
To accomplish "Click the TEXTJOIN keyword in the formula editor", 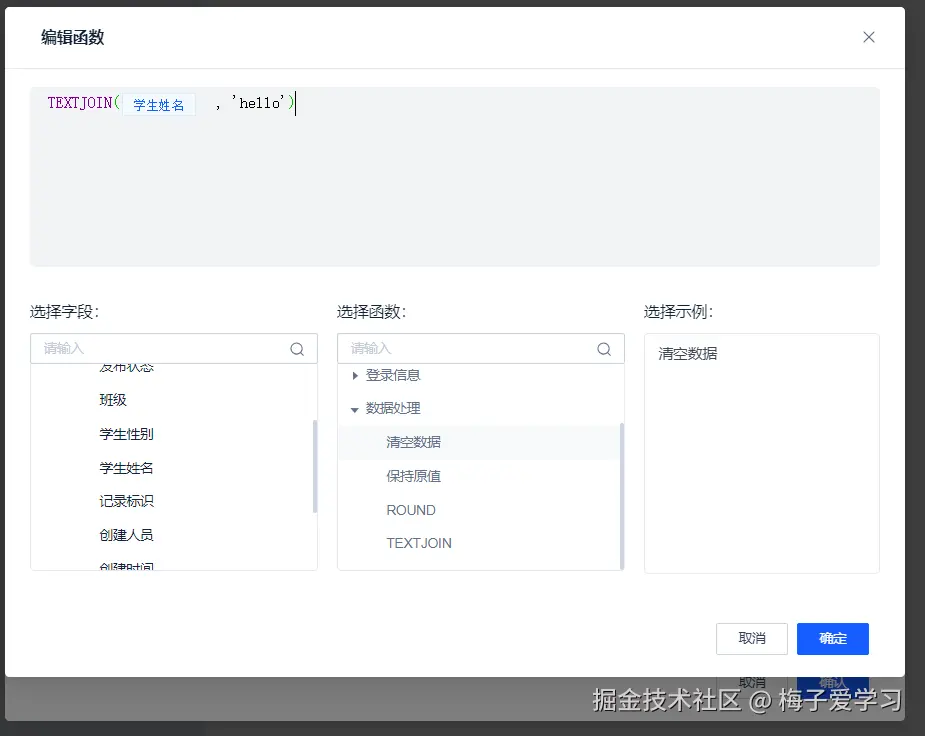I will 80,103.
